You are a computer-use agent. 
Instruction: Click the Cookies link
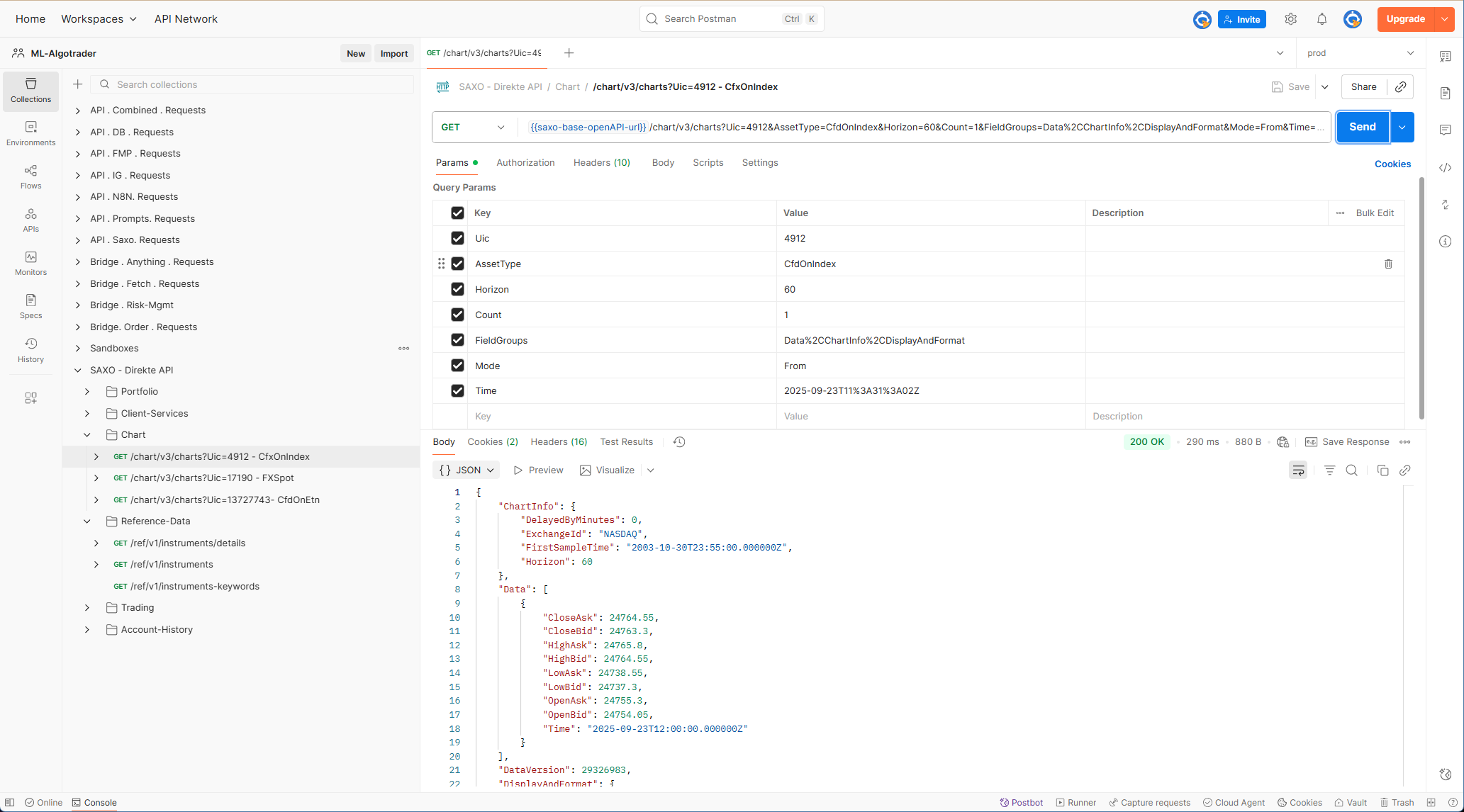(1392, 164)
